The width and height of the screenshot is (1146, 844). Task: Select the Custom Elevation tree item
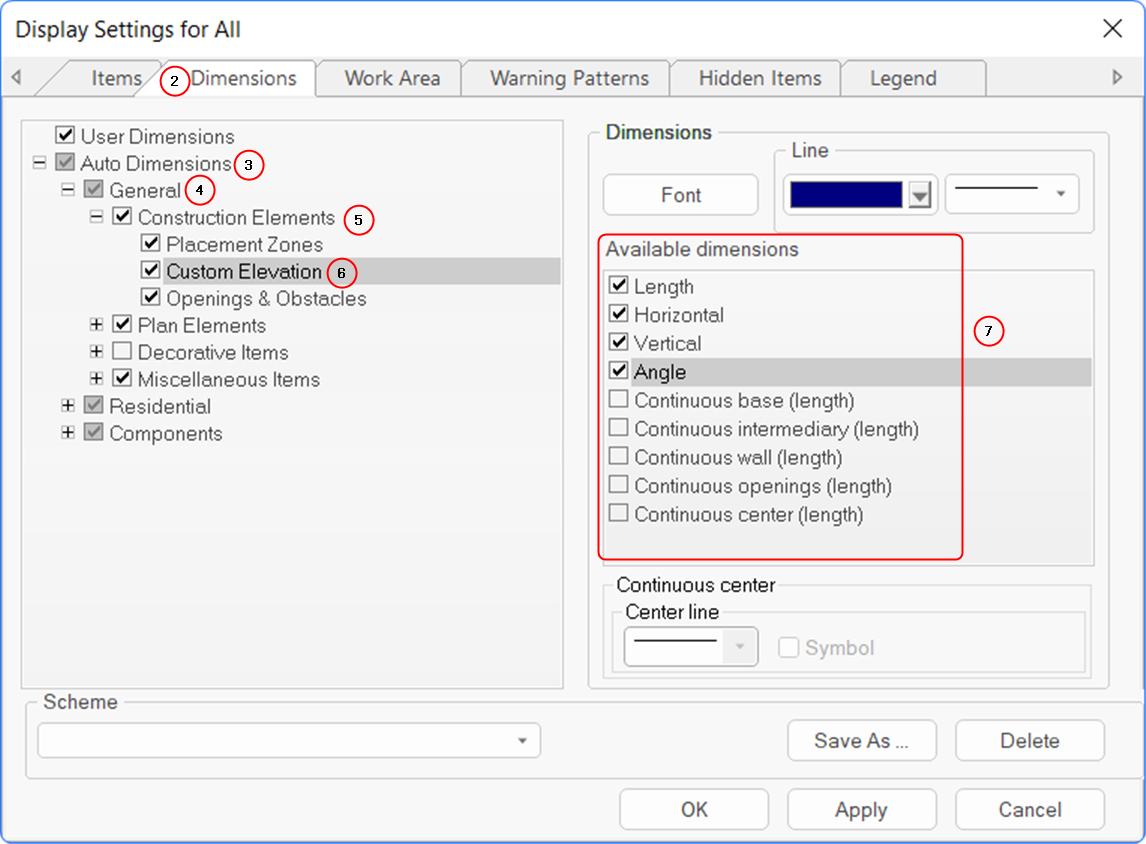[244, 271]
